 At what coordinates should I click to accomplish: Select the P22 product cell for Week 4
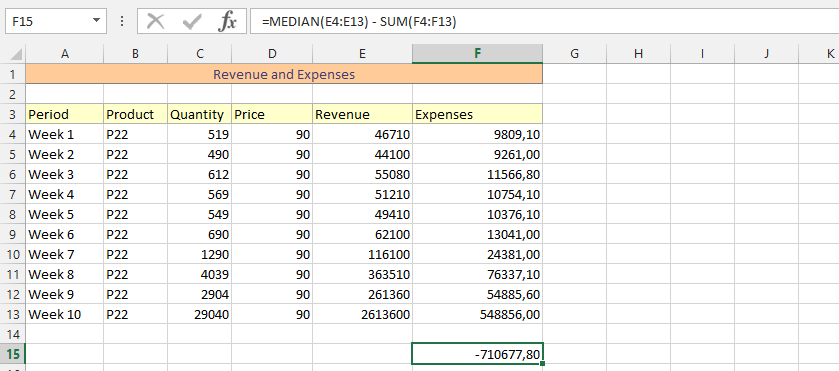pyautogui.click(x=135, y=194)
